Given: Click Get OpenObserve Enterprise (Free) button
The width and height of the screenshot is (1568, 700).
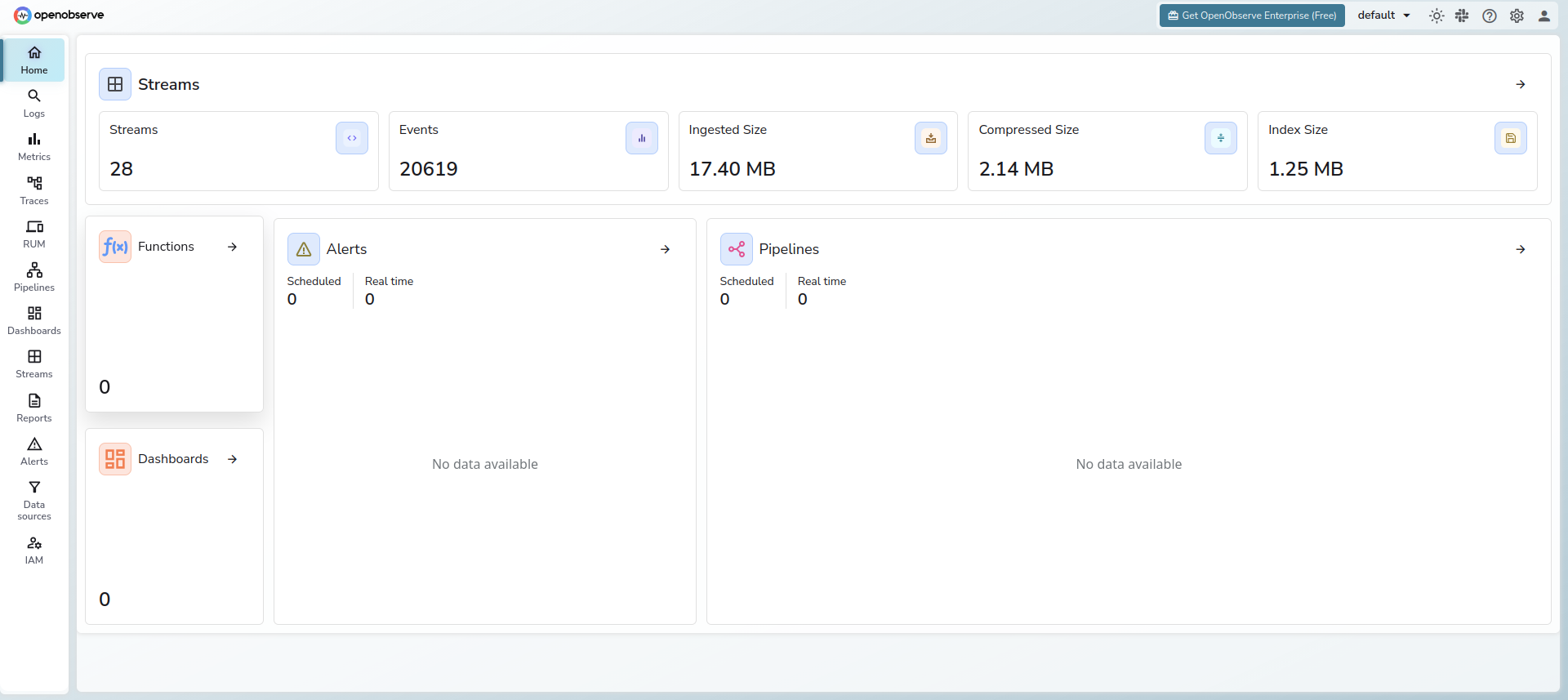Looking at the screenshot, I should [x=1252, y=16].
